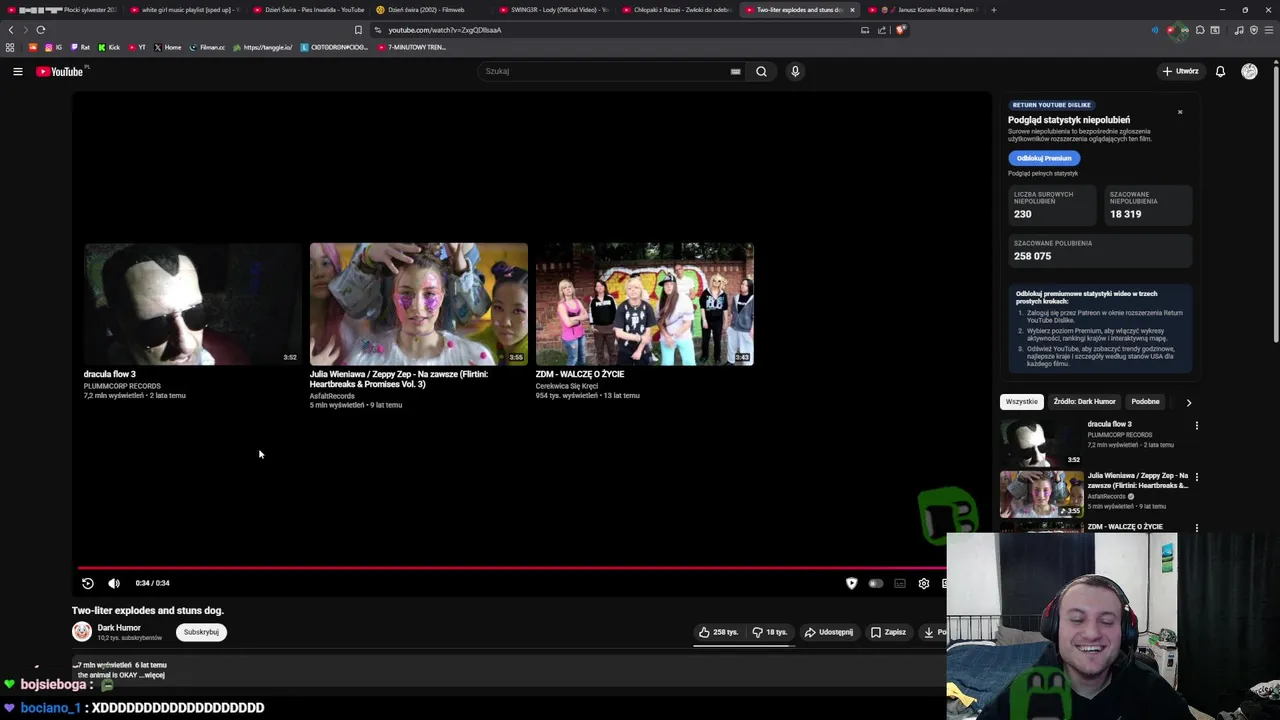Open options menu for Julia Wieniawa sidebar video
The width and height of the screenshot is (1280, 720).
(1197, 477)
